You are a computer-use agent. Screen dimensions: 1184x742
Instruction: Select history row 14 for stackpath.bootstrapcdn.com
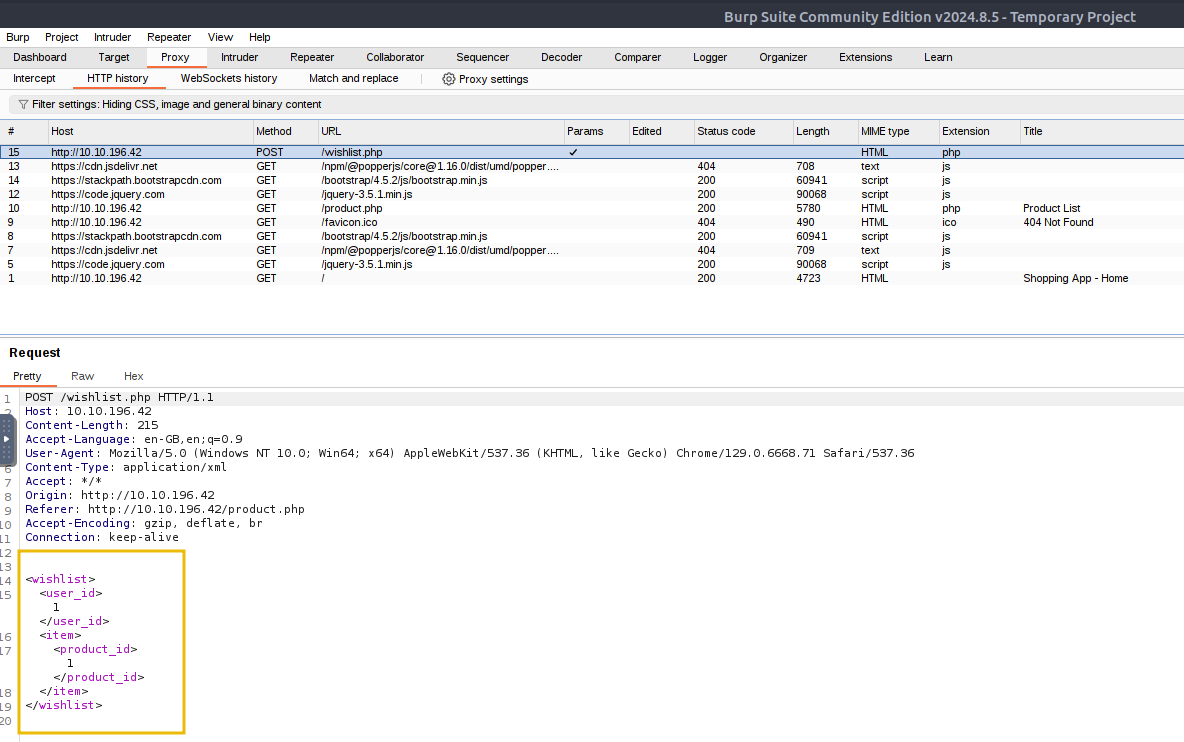(x=592, y=180)
